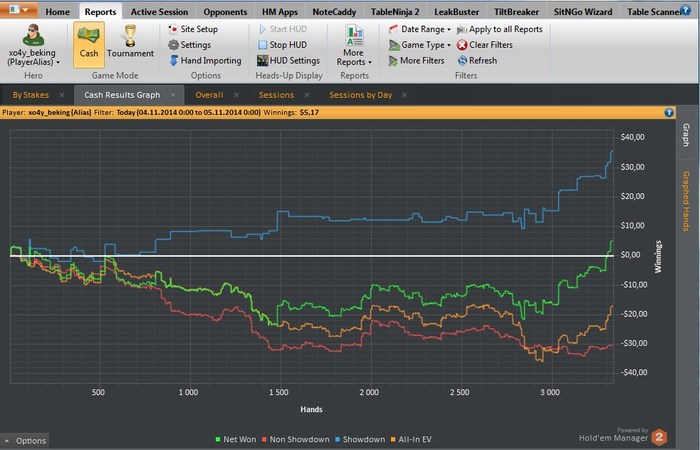
Task: Toggle the All-In EV legend series
Action: (411, 440)
